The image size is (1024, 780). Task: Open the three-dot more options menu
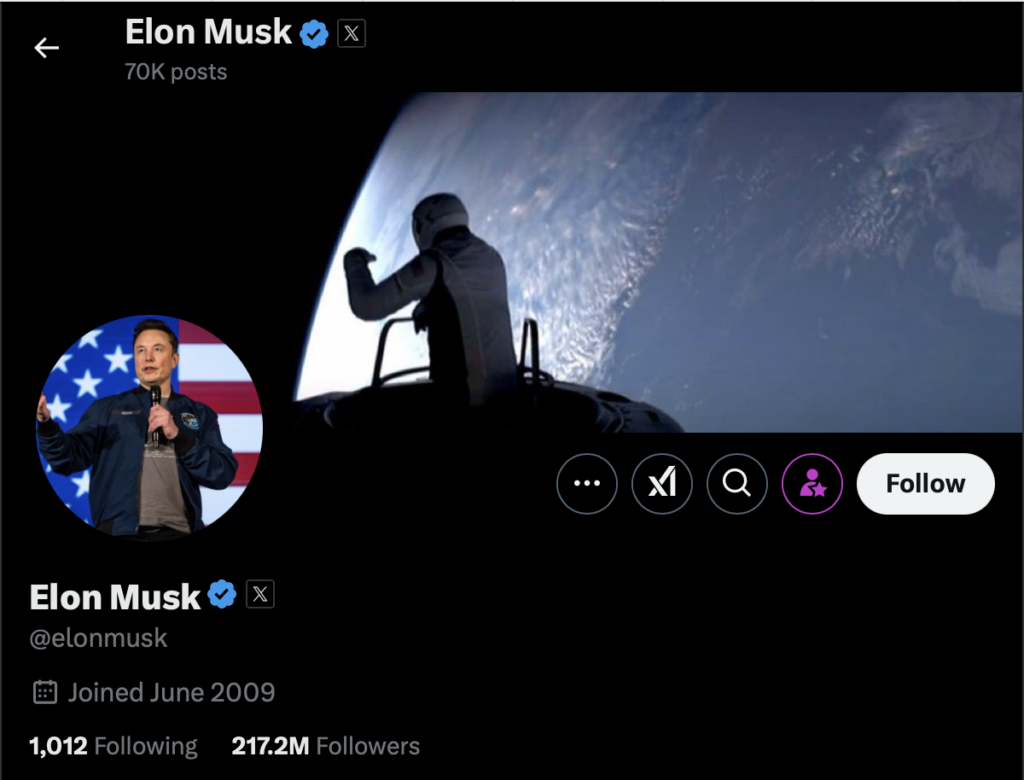click(586, 483)
